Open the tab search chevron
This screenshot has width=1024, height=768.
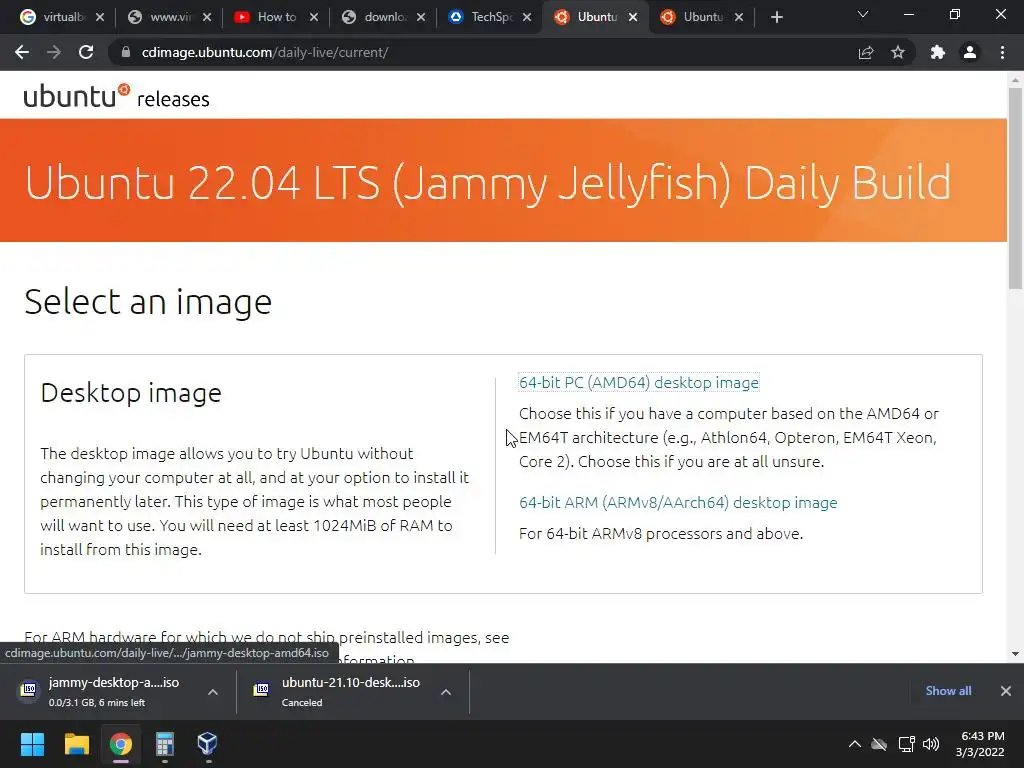pyautogui.click(x=863, y=14)
